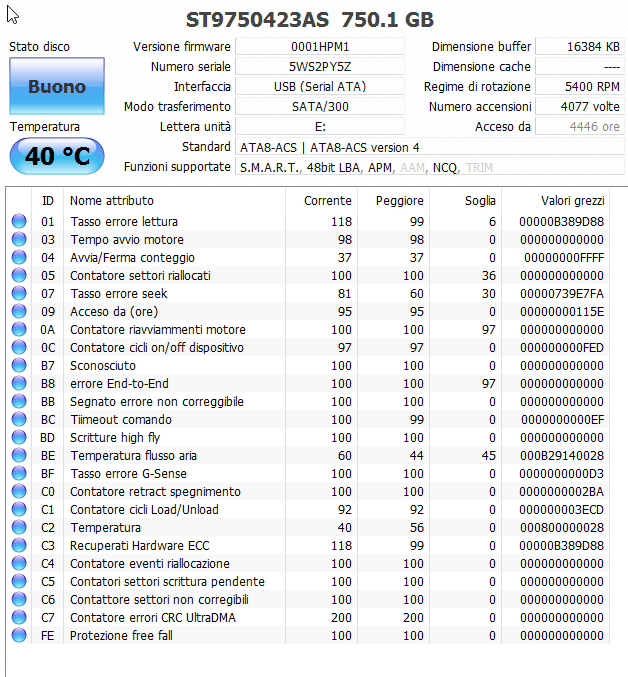The height and width of the screenshot is (677, 628).
Task: Click the Valori grezzi column header
Action: pyautogui.click(x=555, y=200)
